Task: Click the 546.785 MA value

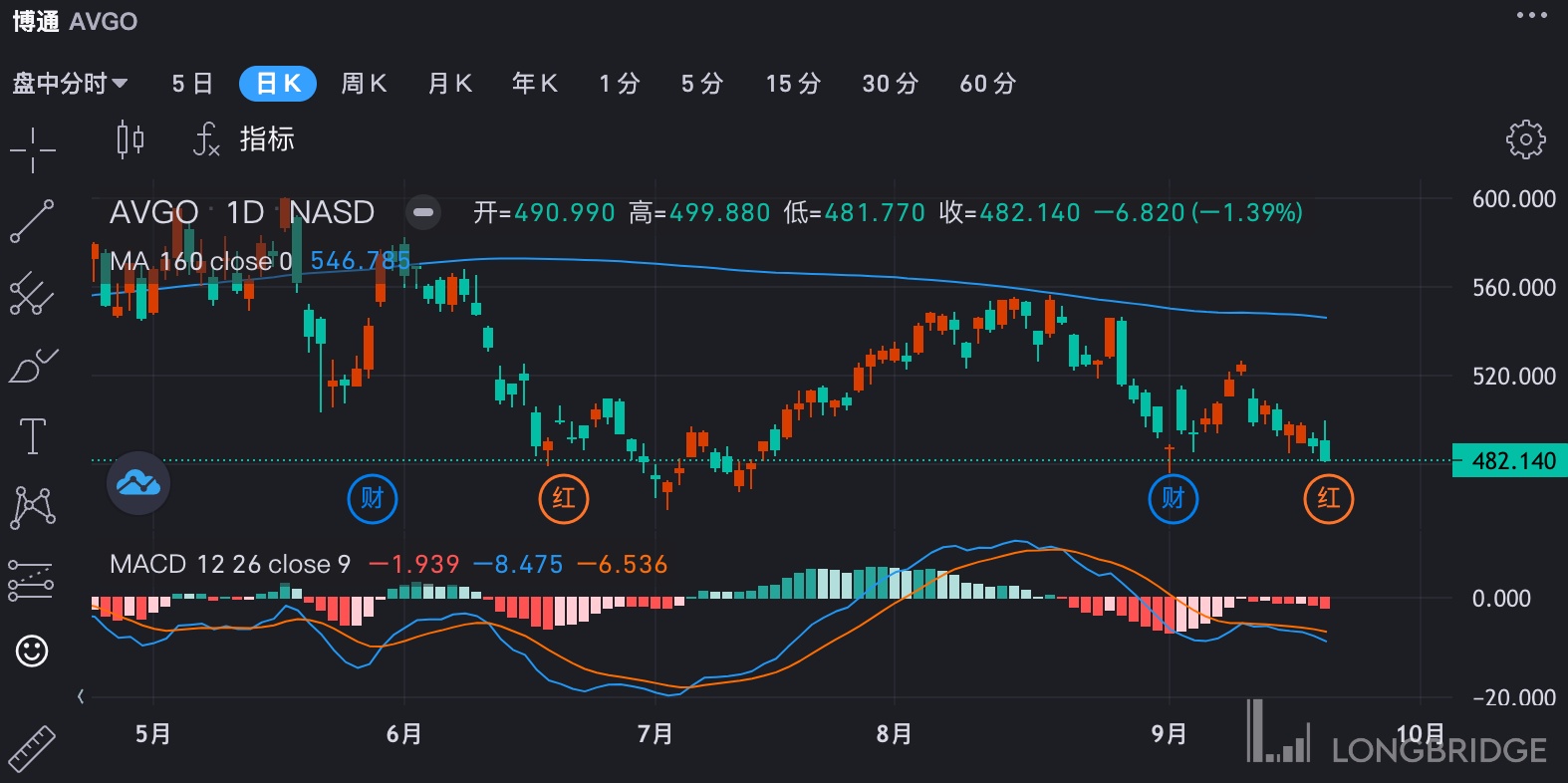Action: 361,261
